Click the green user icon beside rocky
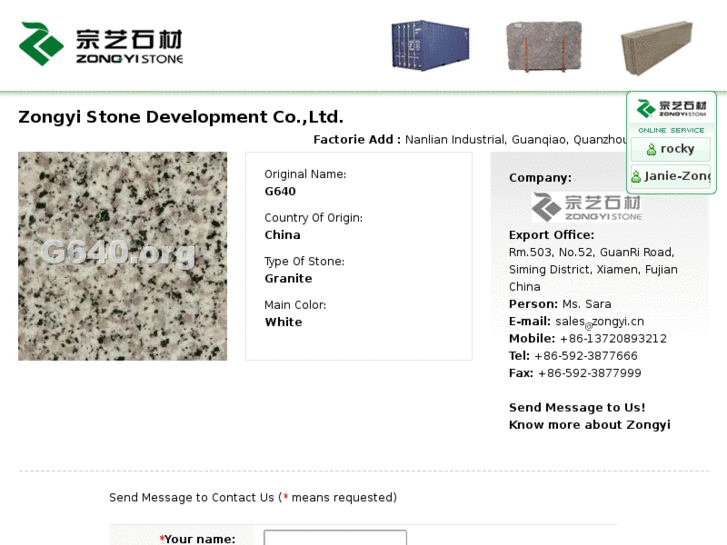 (651, 149)
